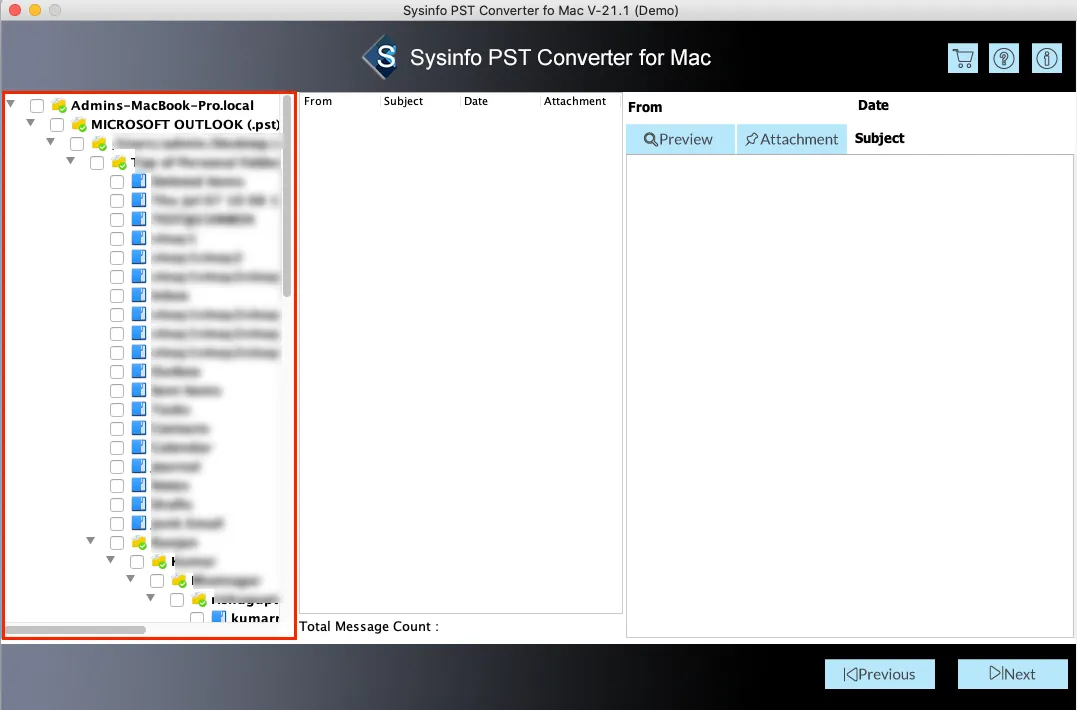Viewport: 1077px width, 710px height.
Task: Click the bold Subject label in preview pane
Action: [879, 138]
